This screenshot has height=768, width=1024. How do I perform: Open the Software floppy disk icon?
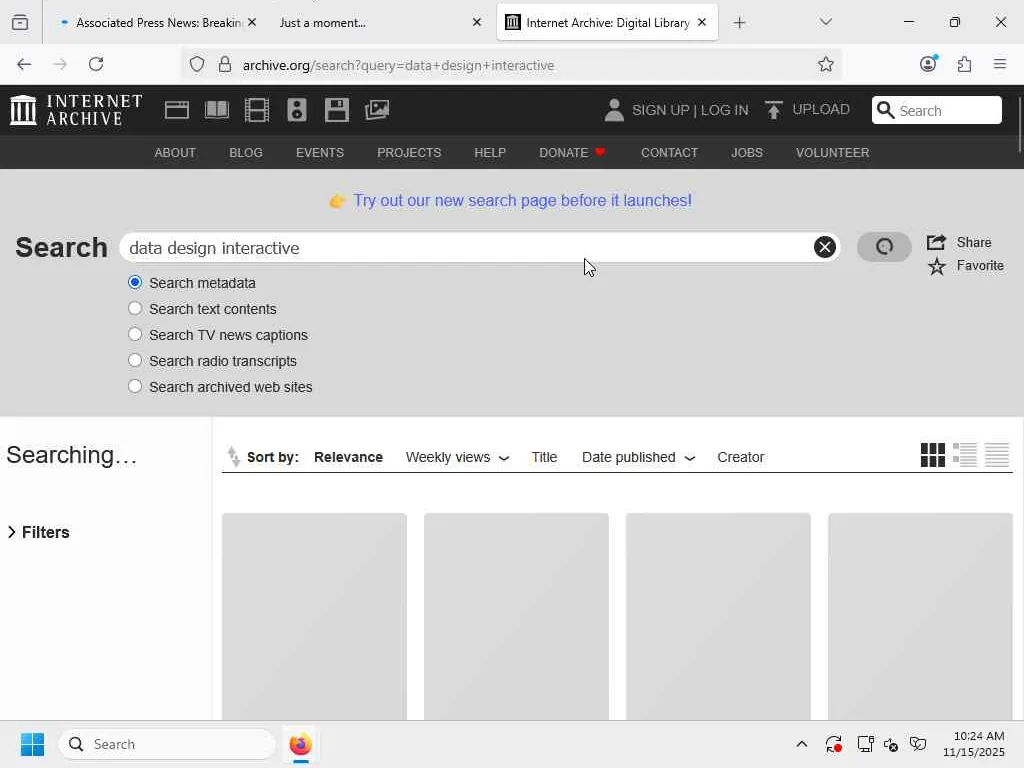337,110
